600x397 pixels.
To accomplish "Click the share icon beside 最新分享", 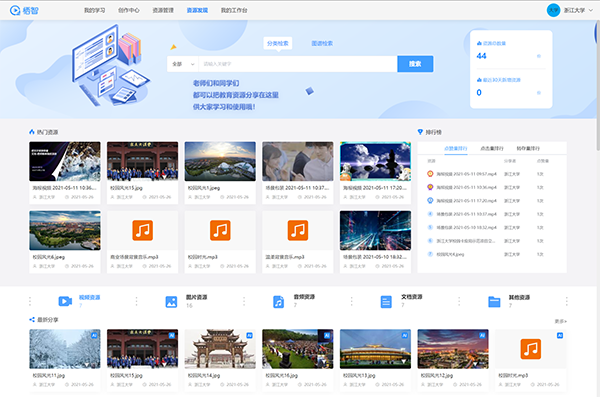I will [32, 320].
